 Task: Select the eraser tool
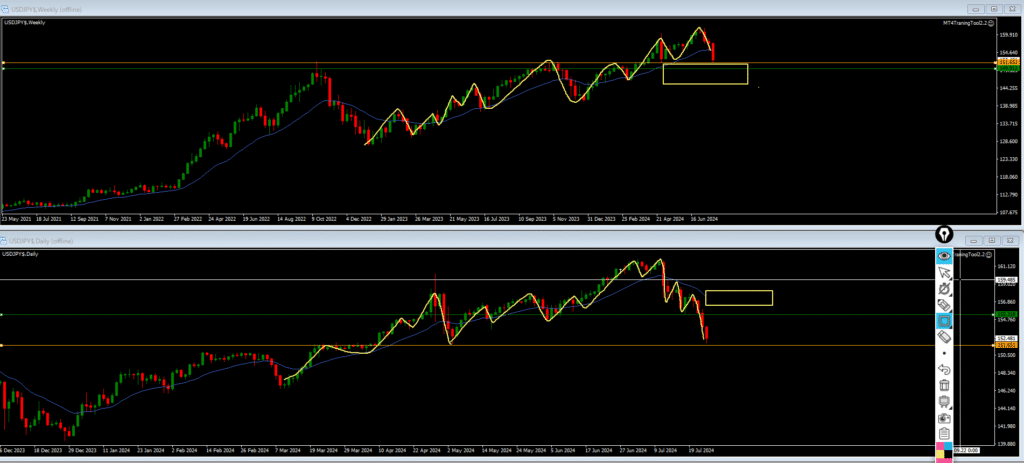pos(944,338)
